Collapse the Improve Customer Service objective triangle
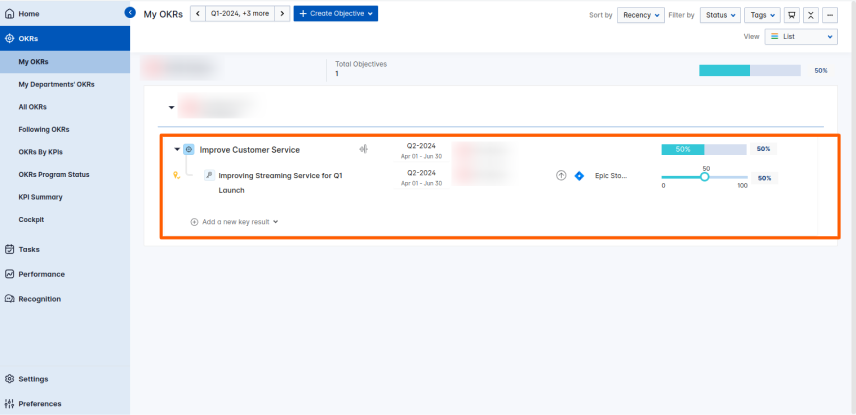The image size is (856, 415). [176, 149]
